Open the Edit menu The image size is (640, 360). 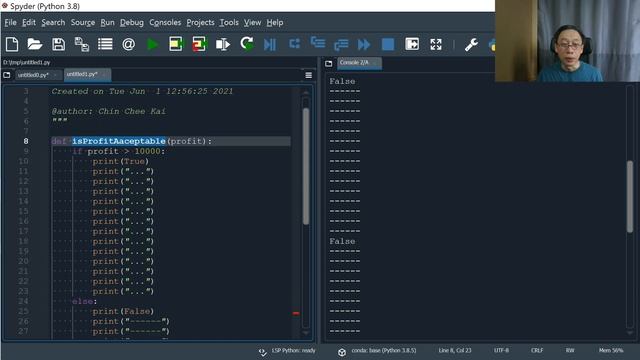[29, 22]
